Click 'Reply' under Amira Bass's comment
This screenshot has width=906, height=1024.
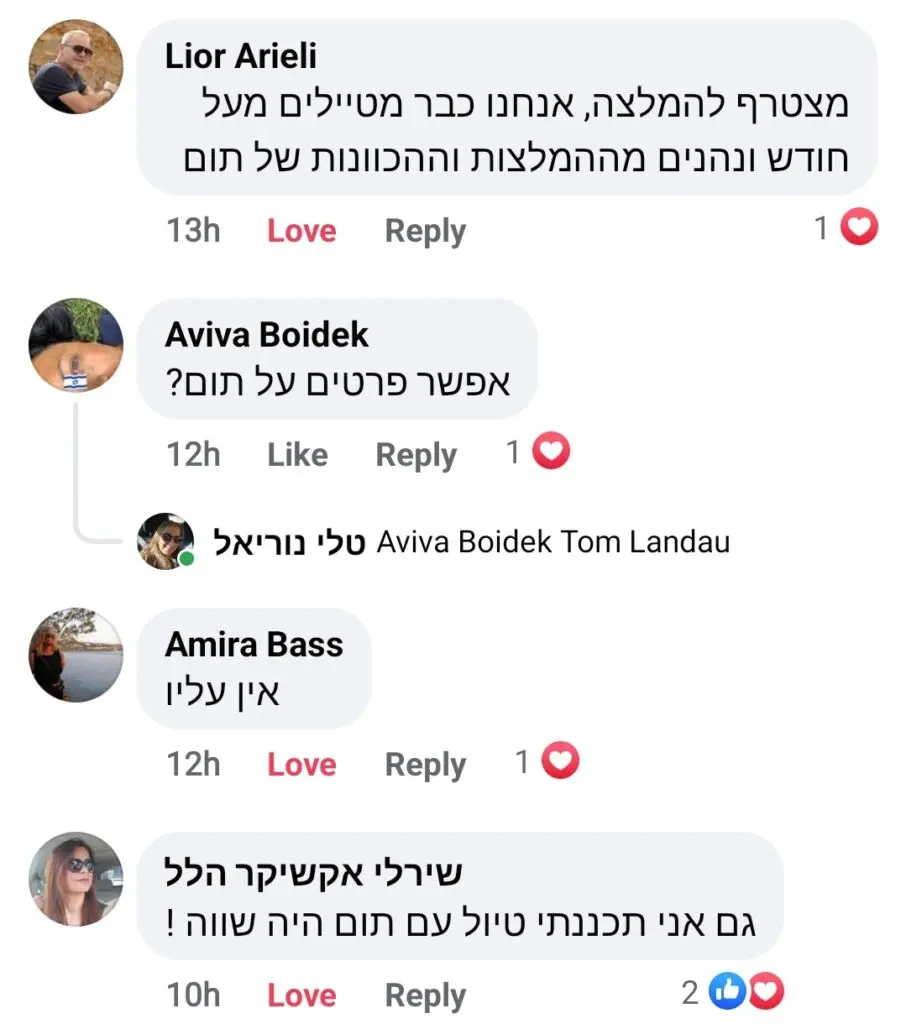coord(425,764)
